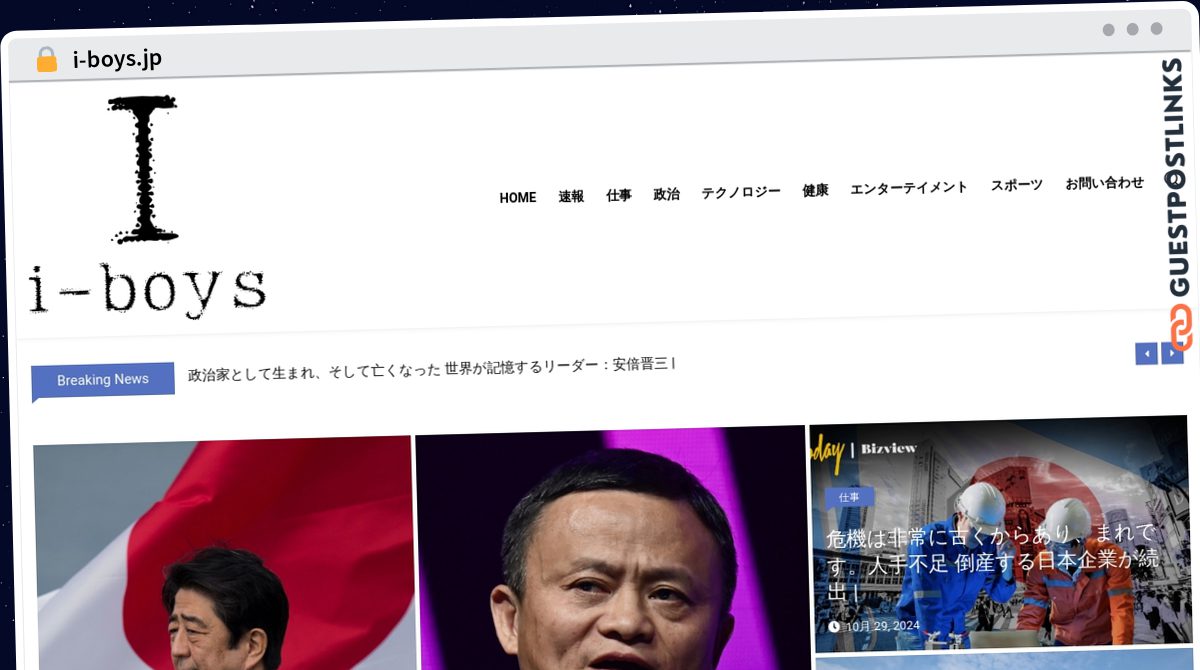
Task: Click the padlock icon beside i-boys.jp
Action: 46,59
